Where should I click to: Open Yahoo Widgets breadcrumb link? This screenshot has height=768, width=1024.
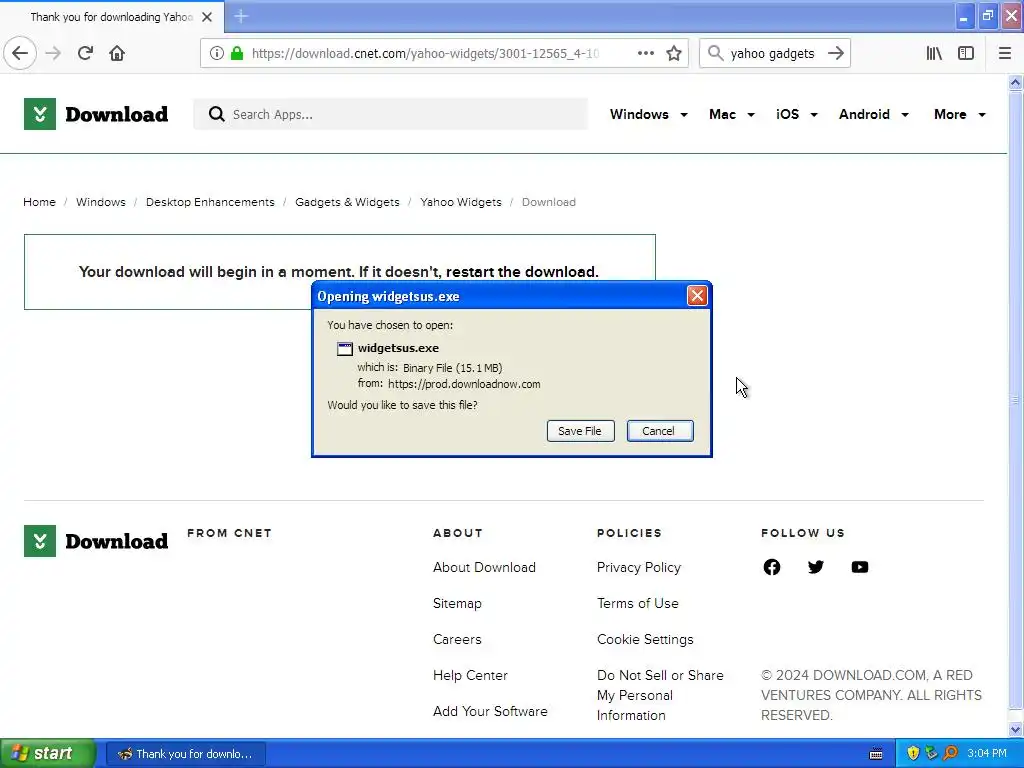click(x=460, y=202)
